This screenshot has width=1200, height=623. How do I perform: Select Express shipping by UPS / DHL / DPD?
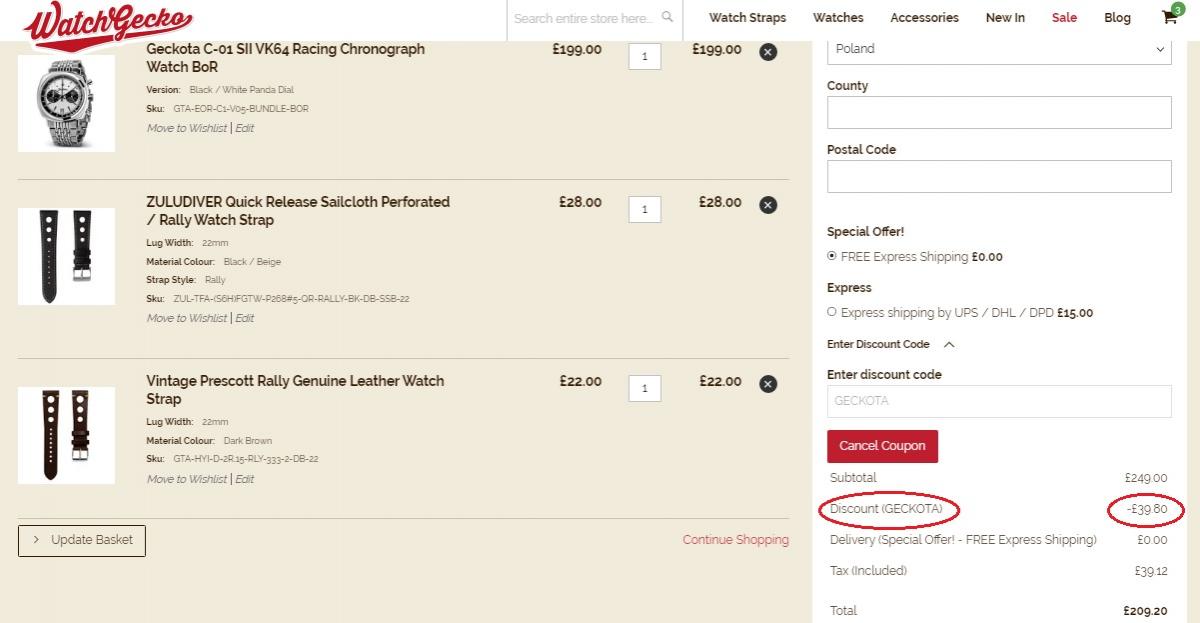pos(832,312)
